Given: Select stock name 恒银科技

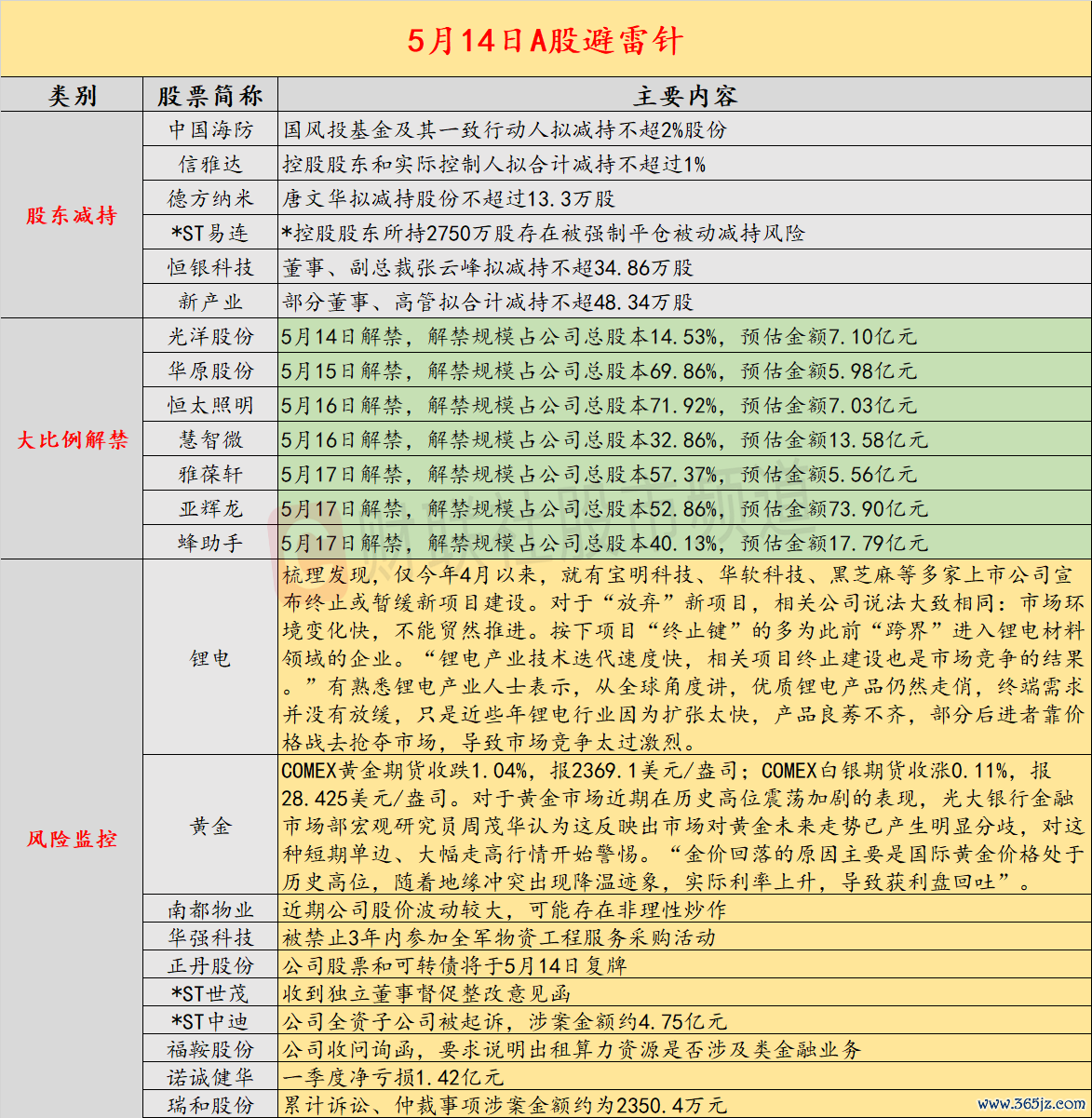Looking at the screenshot, I should tap(210, 267).
